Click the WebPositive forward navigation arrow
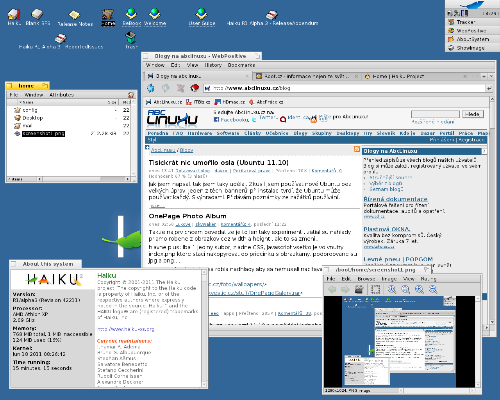 [x=166, y=88]
